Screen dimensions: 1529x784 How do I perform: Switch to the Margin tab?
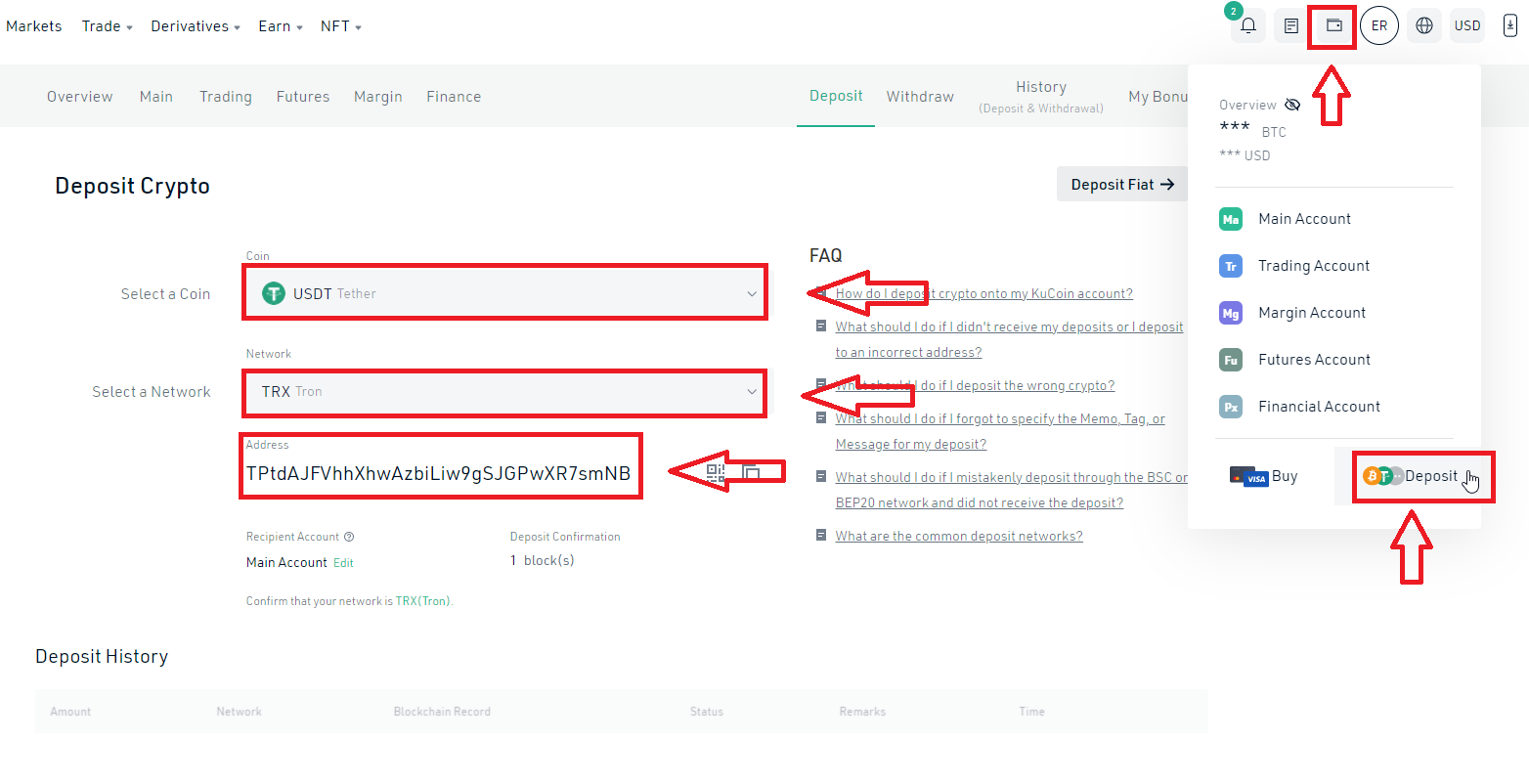(378, 97)
